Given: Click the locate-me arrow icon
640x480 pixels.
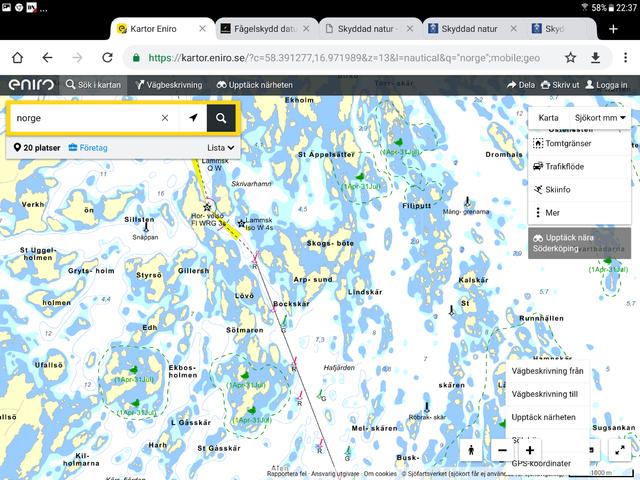Looking at the screenshot, I should (193, 118).
